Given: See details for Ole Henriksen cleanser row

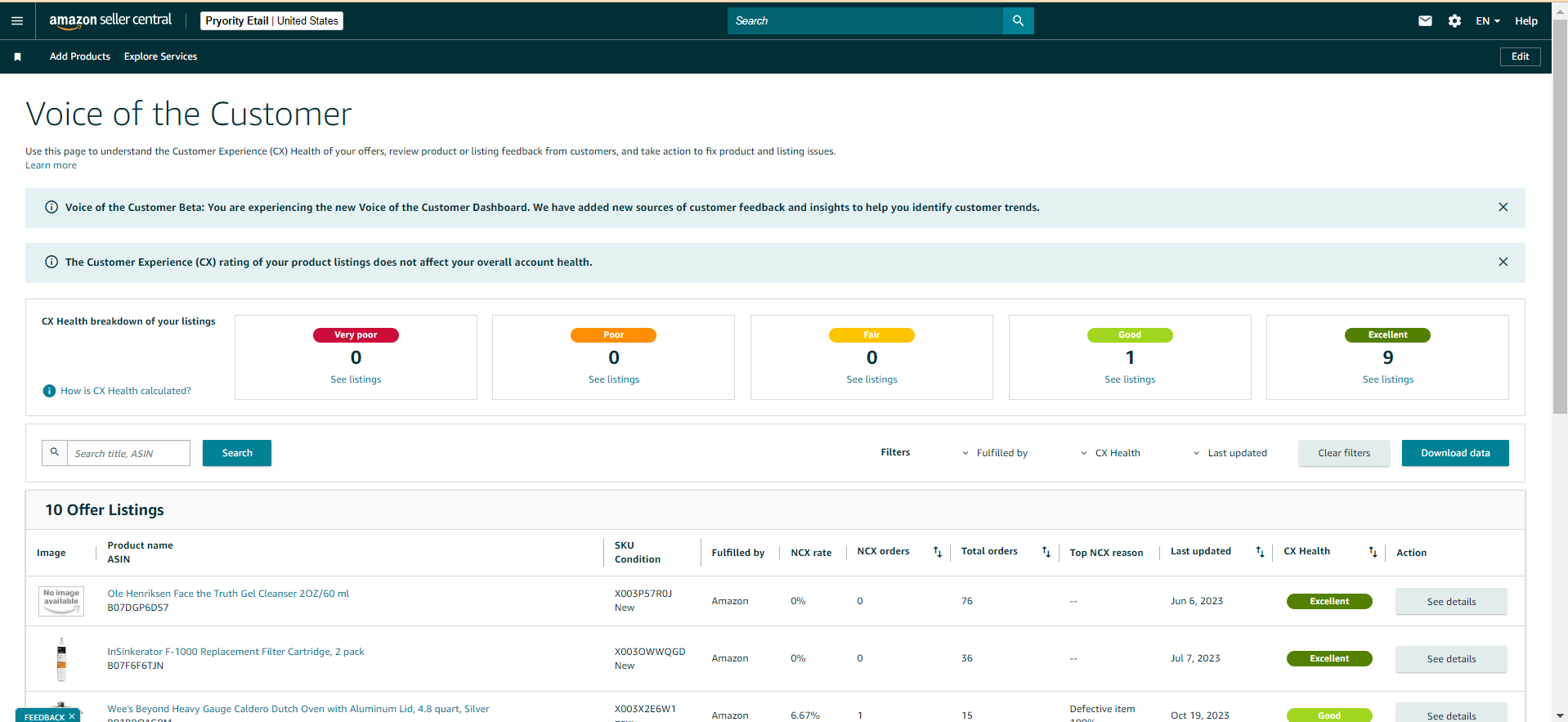Looking at the screenshot, I should (x=1451, y=602).
